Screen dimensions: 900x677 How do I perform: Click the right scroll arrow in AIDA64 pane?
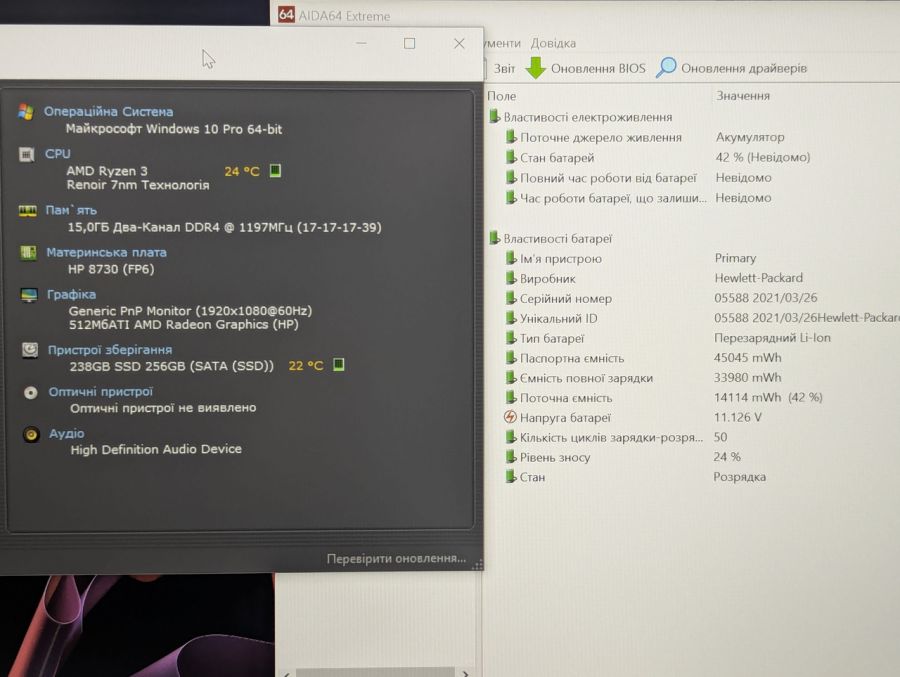[465, 673]
